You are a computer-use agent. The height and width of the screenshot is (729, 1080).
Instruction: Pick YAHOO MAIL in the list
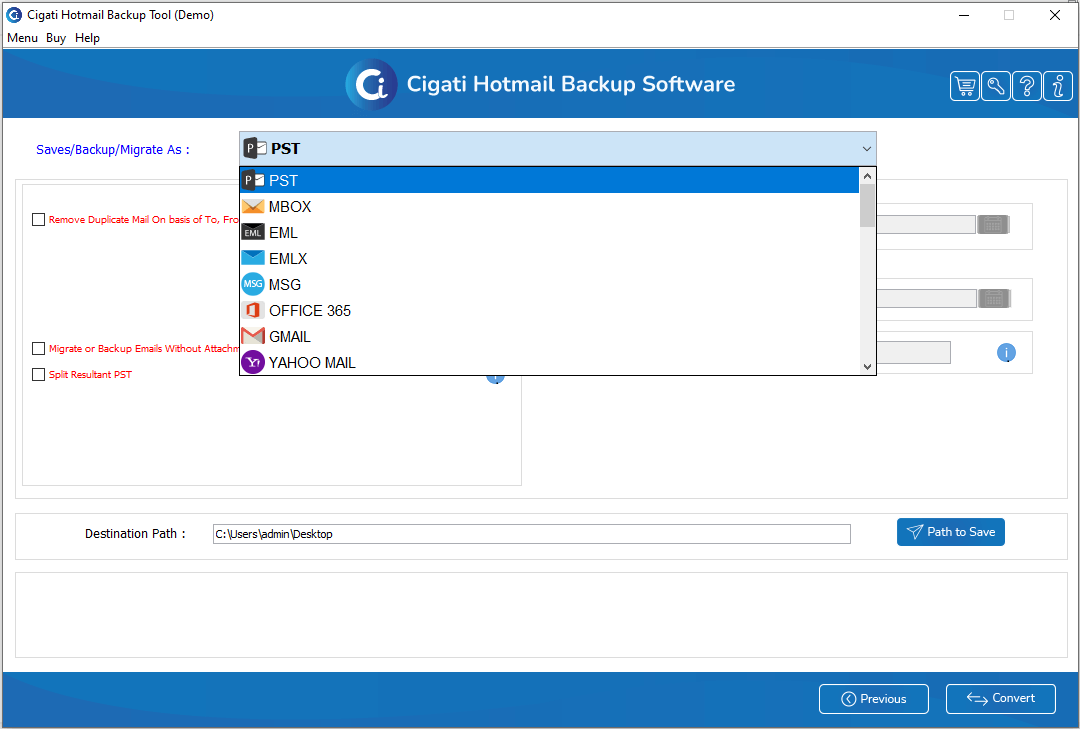tap(550, 362)
